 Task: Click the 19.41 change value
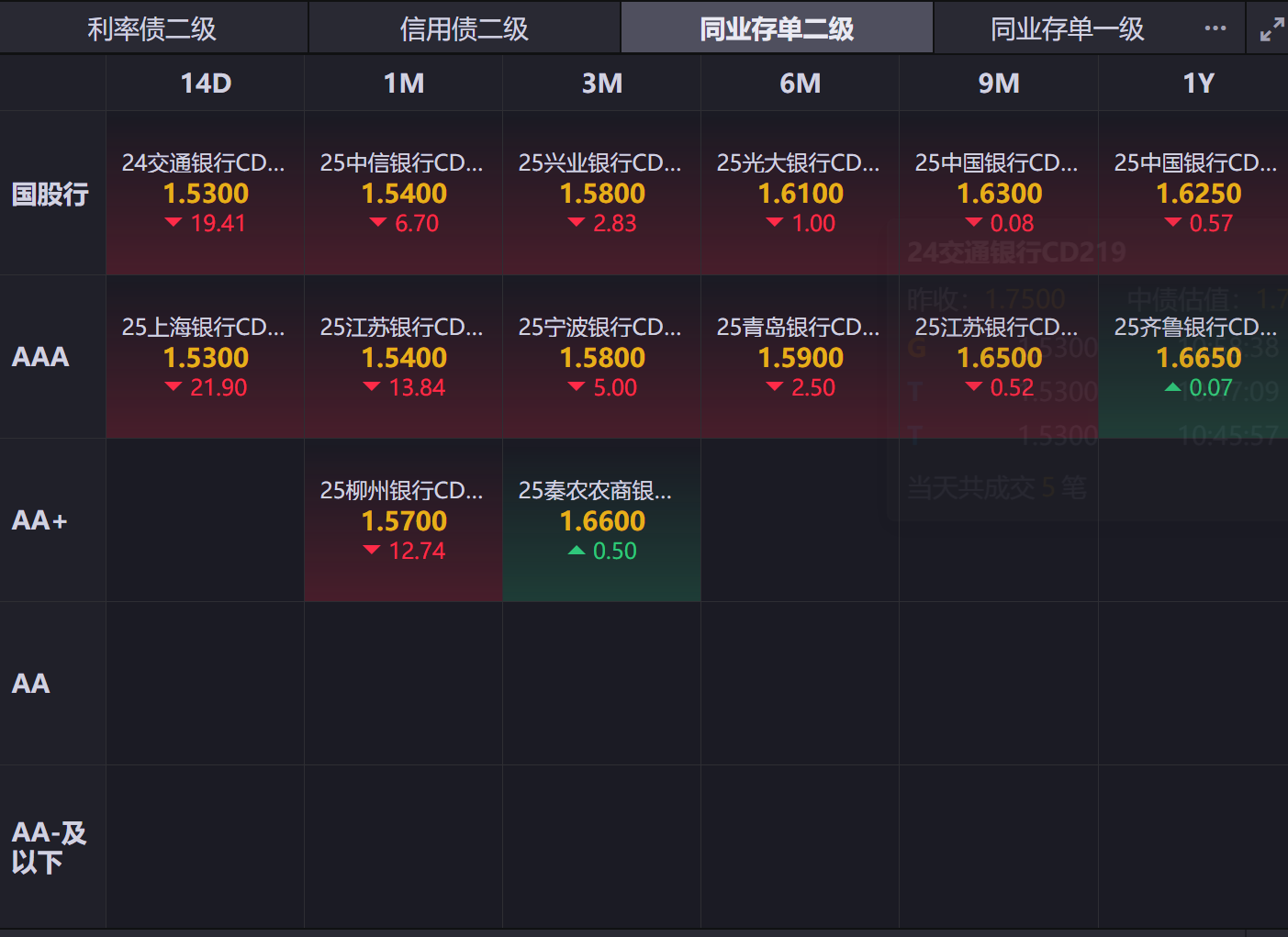[218, 223]
